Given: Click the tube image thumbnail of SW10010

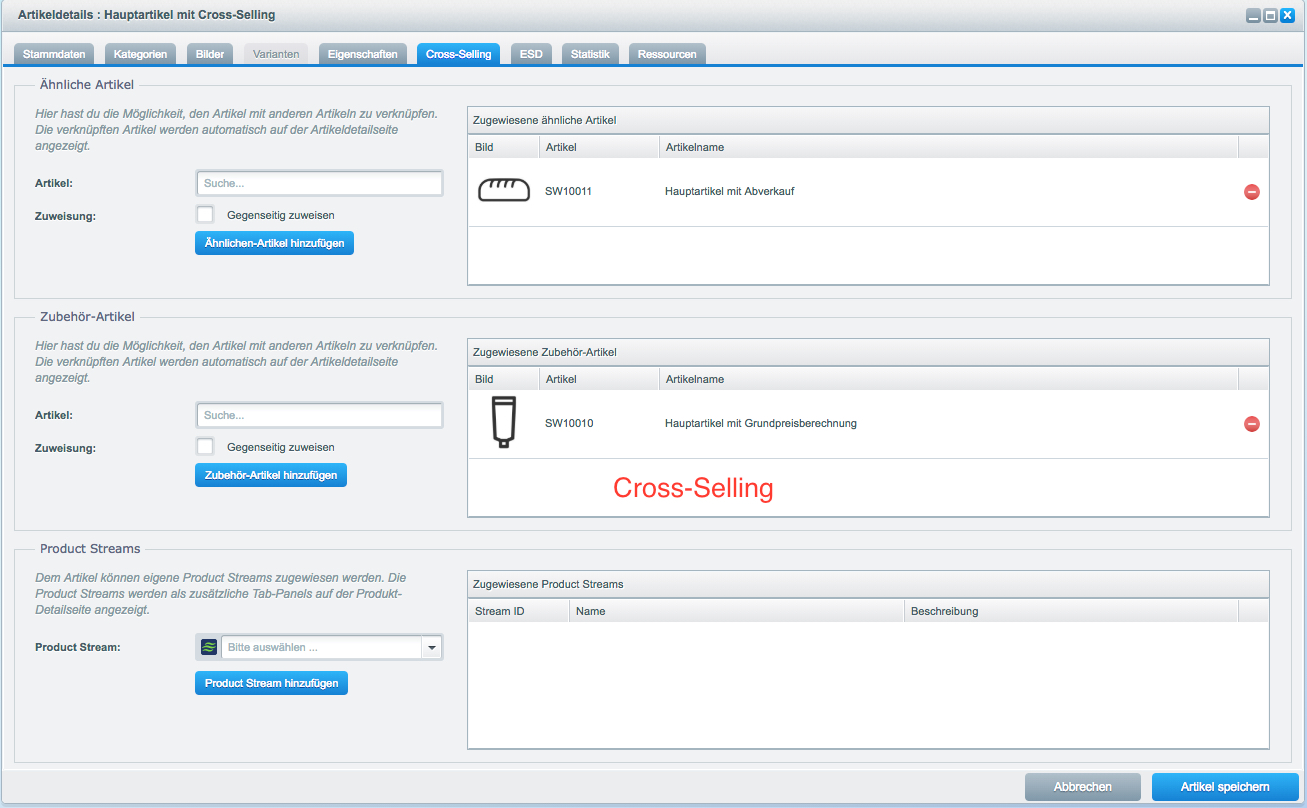Looking at the screenshot, I should coord(503,423).
